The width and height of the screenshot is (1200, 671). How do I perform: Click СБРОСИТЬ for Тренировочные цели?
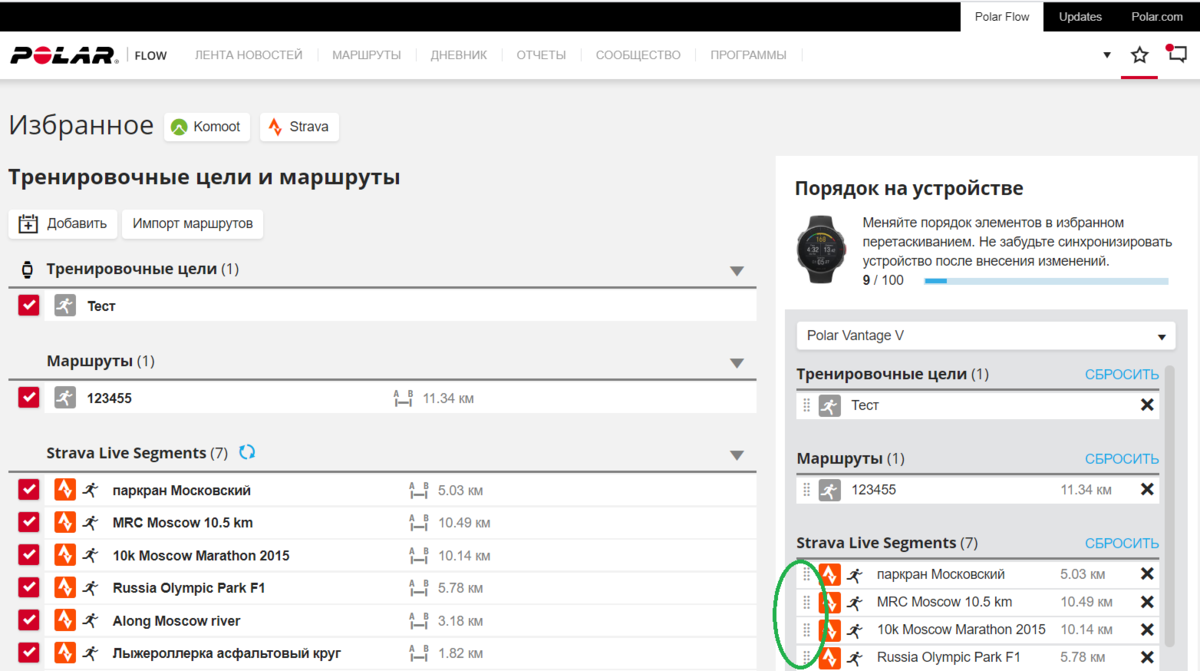1122,374
